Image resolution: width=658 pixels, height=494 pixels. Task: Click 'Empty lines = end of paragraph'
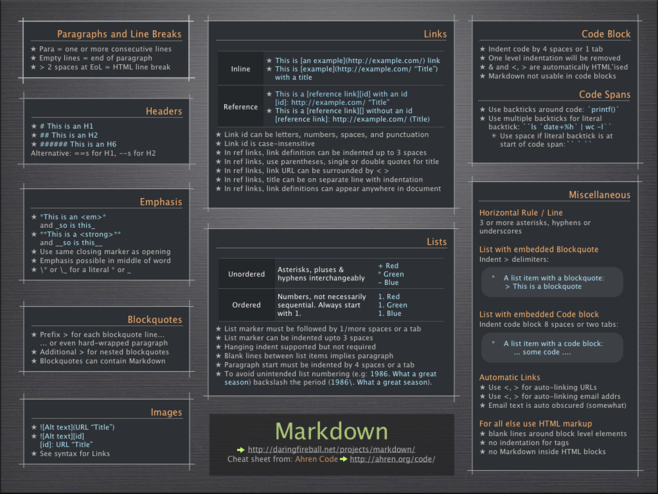pos(96,58)
